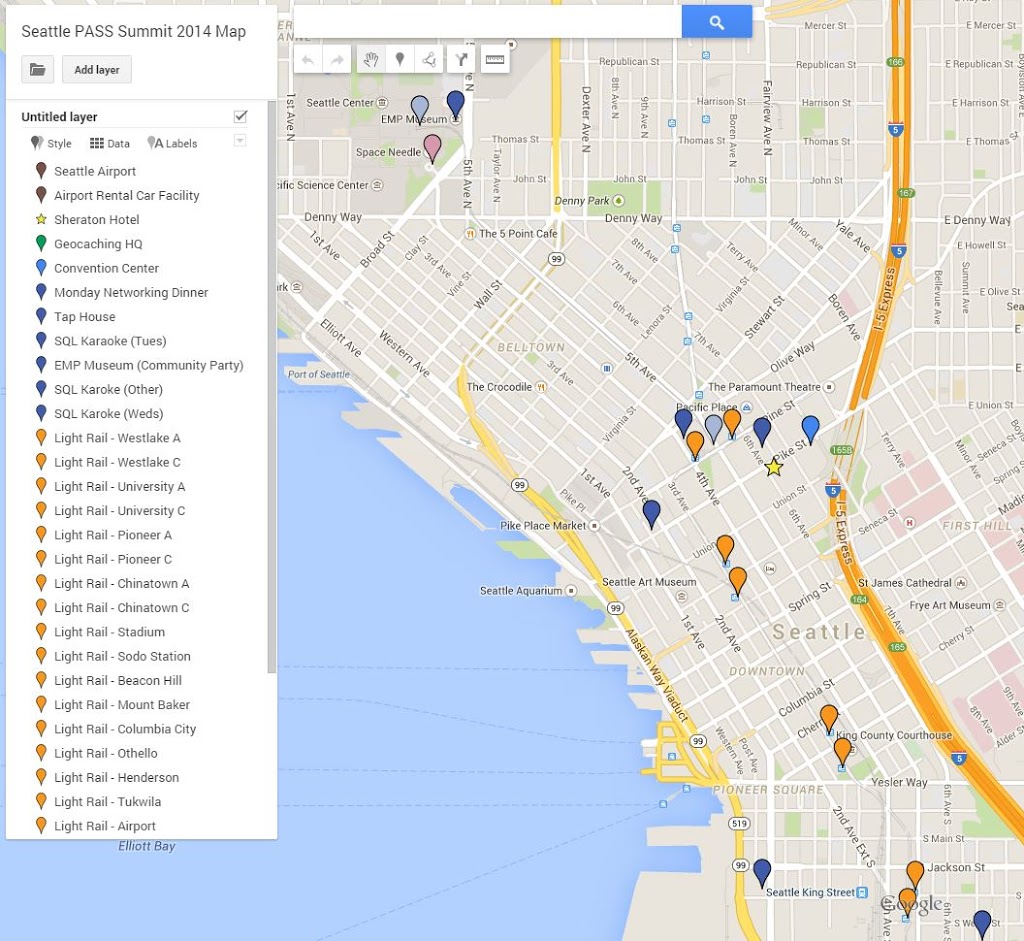Activate the measure distance ruler tool
The width and height of the screenshot is (1024, 941).
(494, 60)
